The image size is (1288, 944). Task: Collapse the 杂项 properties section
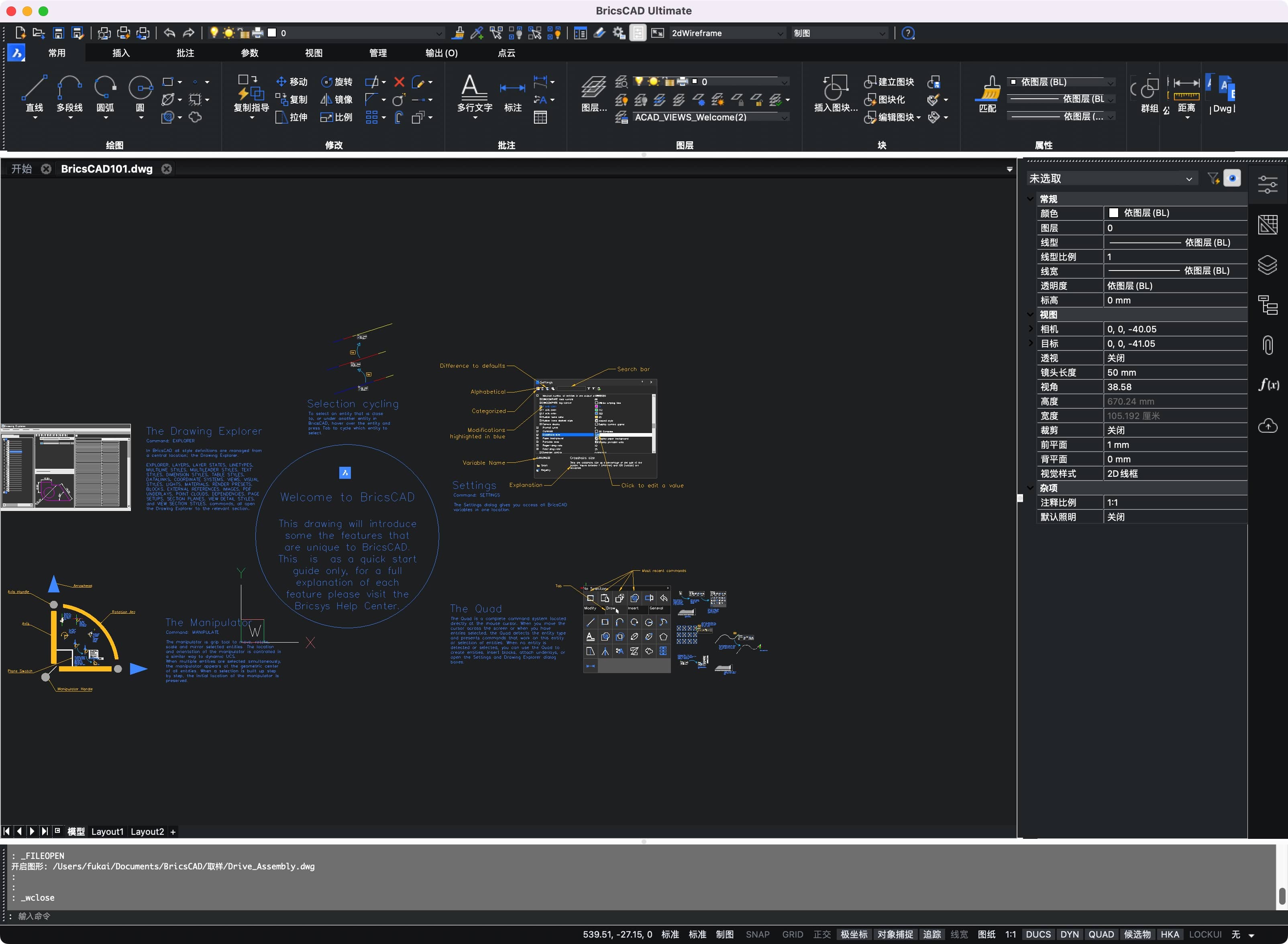point(1030,488)
